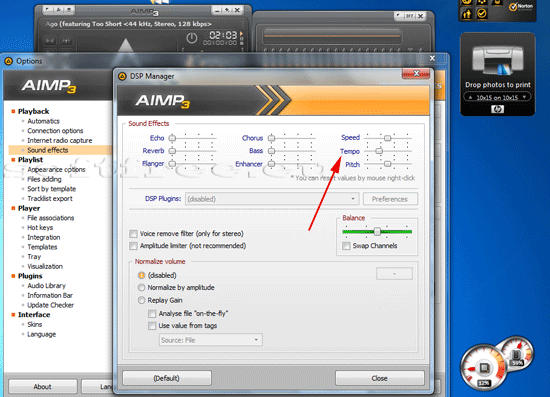Check Use value from tags checkbox
550x397 pixels.
(x=152, y=326)
